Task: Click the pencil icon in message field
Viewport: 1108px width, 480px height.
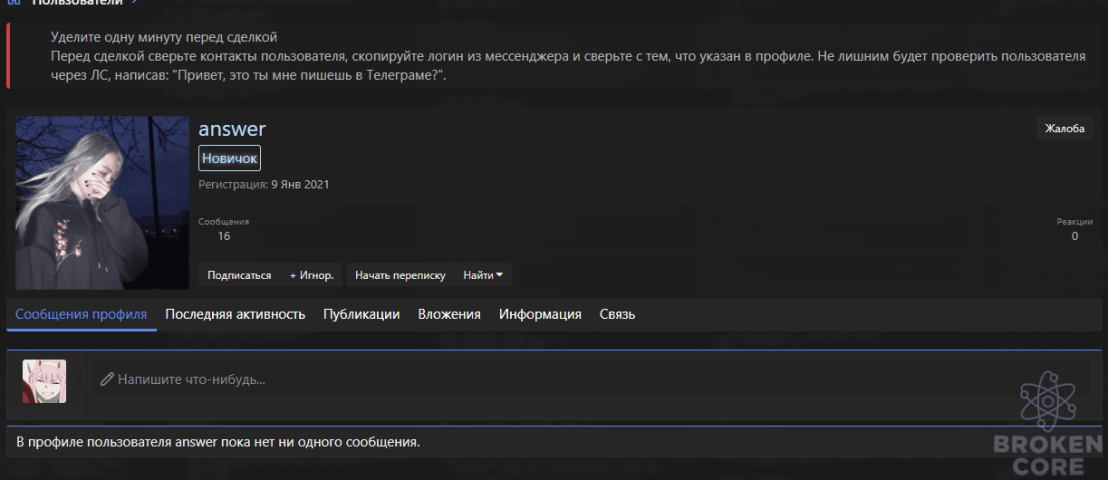Action: pos(107,380)
